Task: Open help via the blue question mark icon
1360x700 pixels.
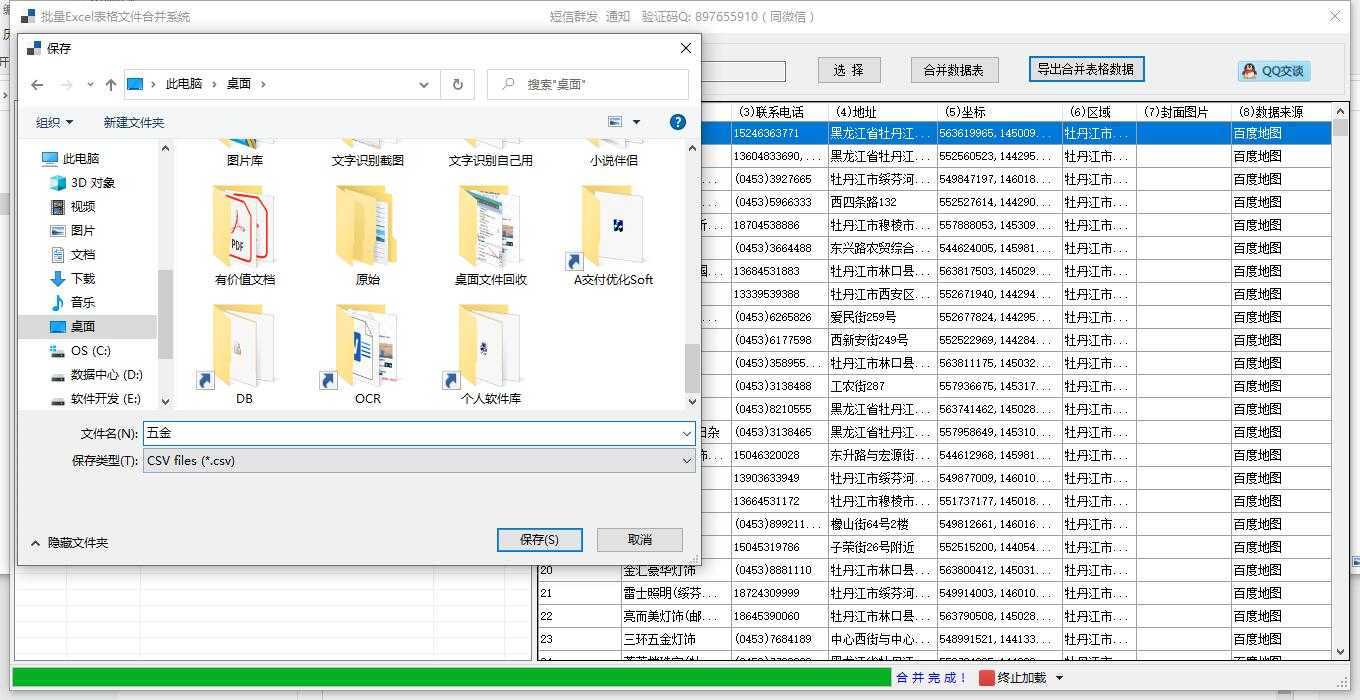Action: tap(678, 122)
